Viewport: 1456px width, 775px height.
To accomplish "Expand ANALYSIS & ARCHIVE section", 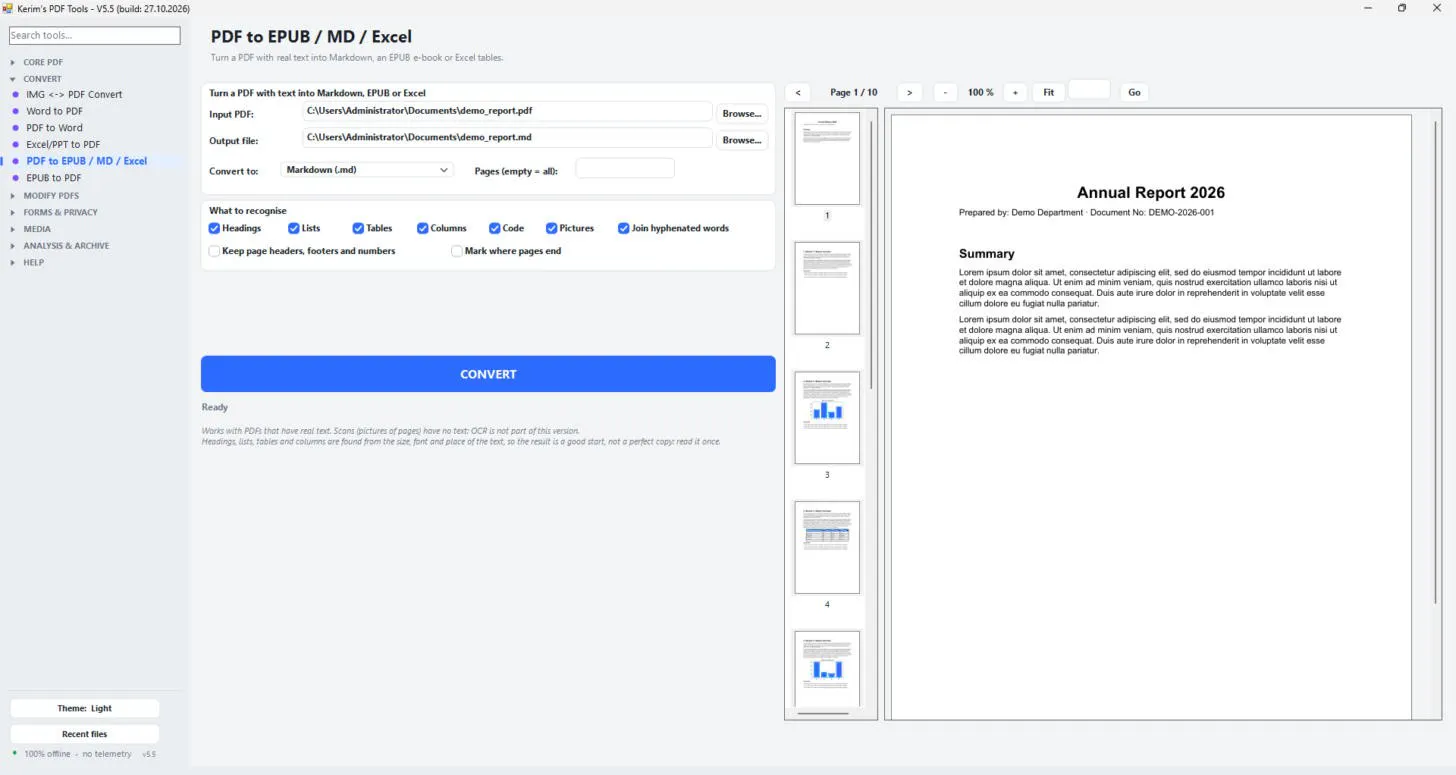I will (66, 246).
